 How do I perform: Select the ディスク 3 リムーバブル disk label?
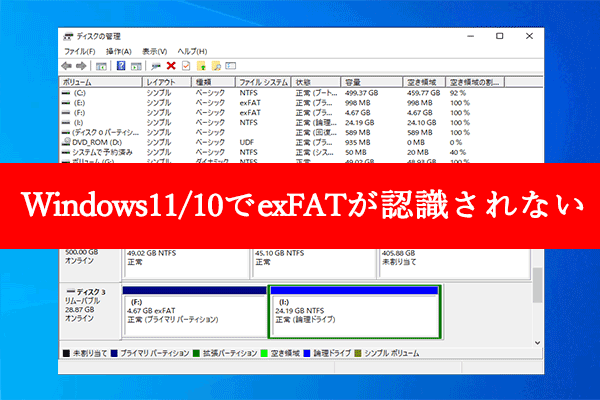90,311
